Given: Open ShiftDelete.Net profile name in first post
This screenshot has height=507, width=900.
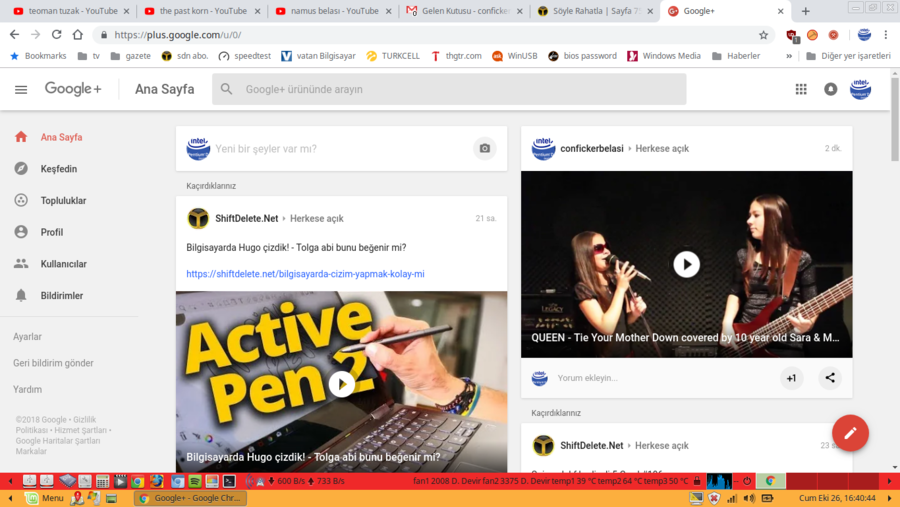Looking at the screenshot, I should pos(246,218).
